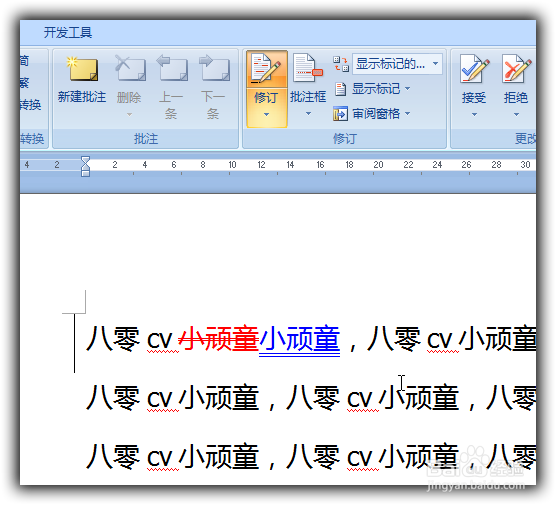Click the first cv word in line one
Screen dimensions: 556x505
pos(160,341)
